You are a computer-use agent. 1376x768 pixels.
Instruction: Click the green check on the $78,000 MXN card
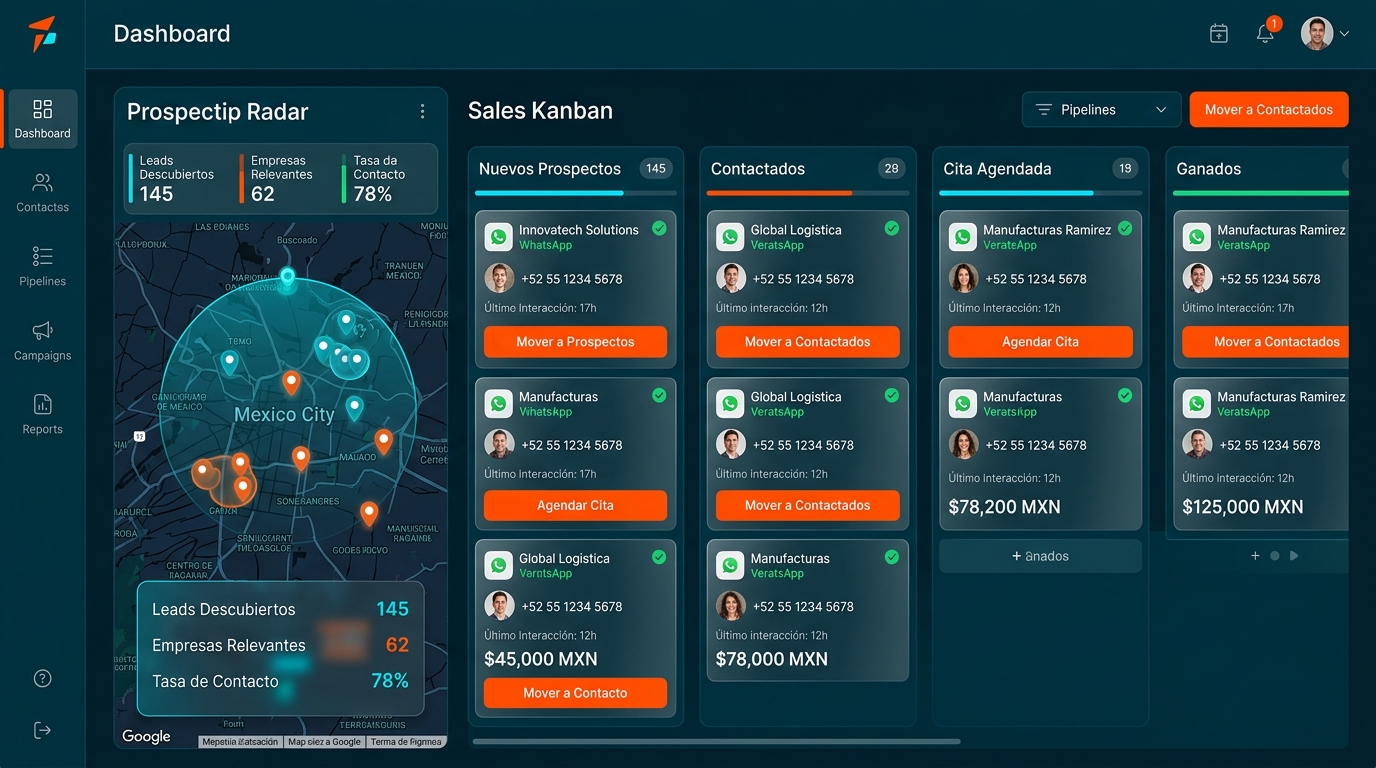coord(891,557)
